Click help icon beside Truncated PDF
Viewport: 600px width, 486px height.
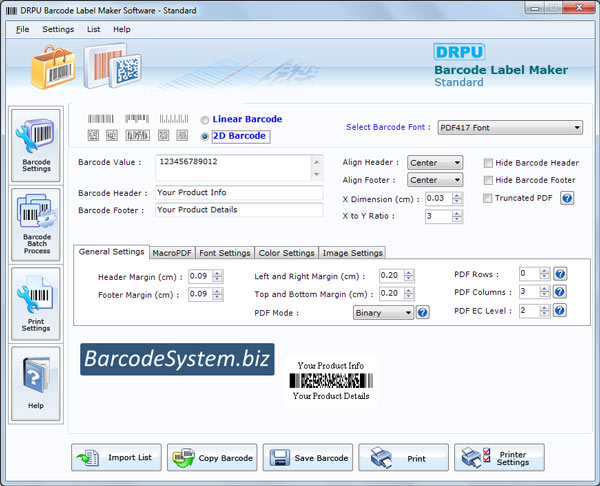(567, 198)
